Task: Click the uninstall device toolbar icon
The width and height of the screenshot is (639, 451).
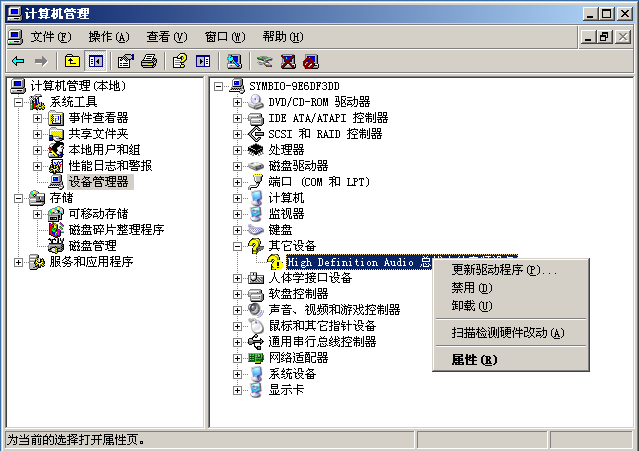Action: [x=288, y=61]
